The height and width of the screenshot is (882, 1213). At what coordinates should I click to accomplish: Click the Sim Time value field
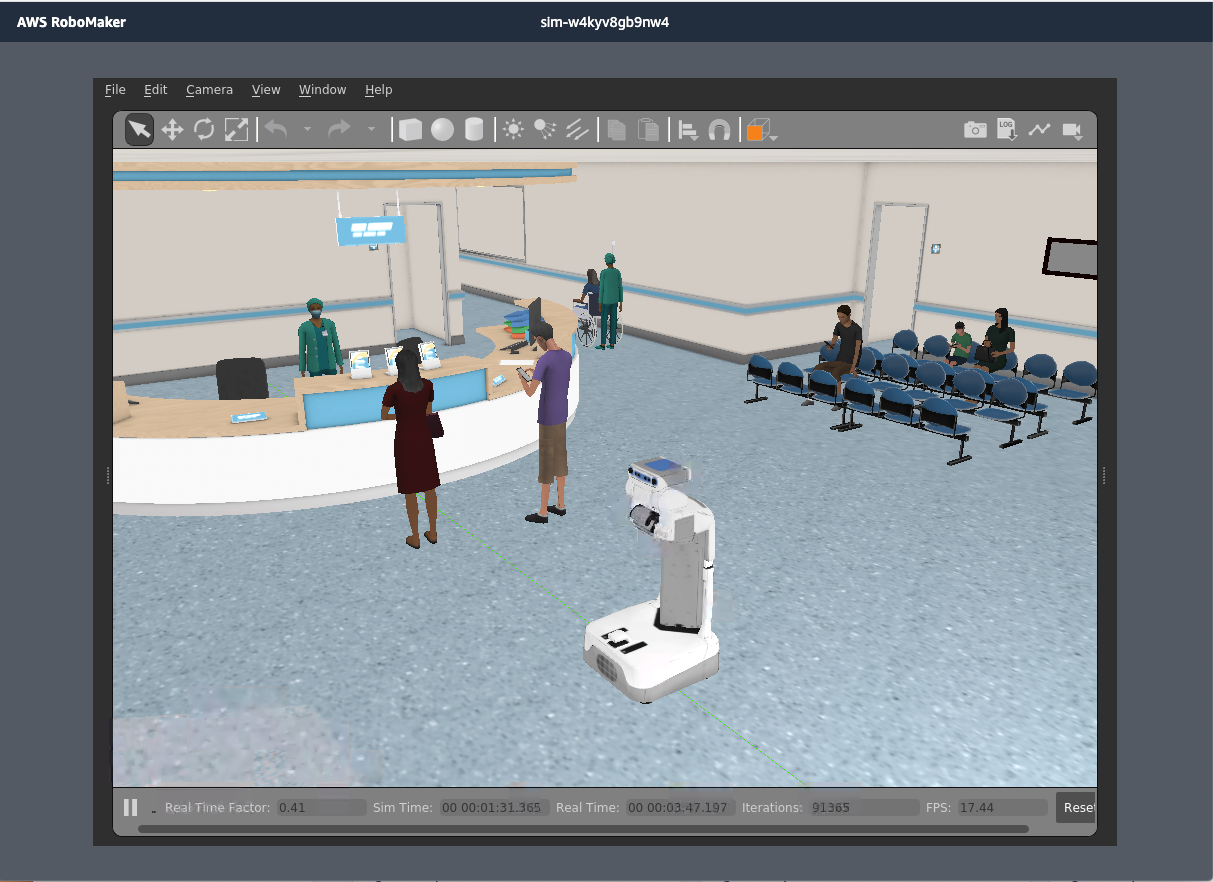(494, 807)
